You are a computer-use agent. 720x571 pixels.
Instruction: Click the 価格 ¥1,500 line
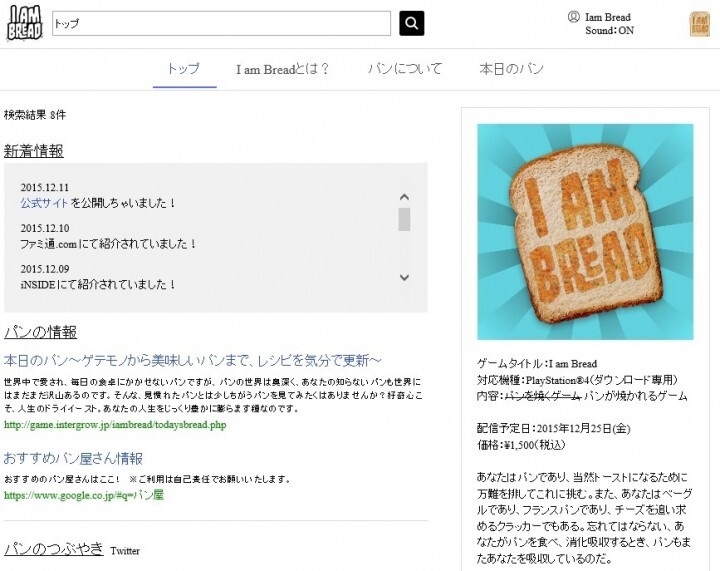pyautogui.click(x=521, y=445)
